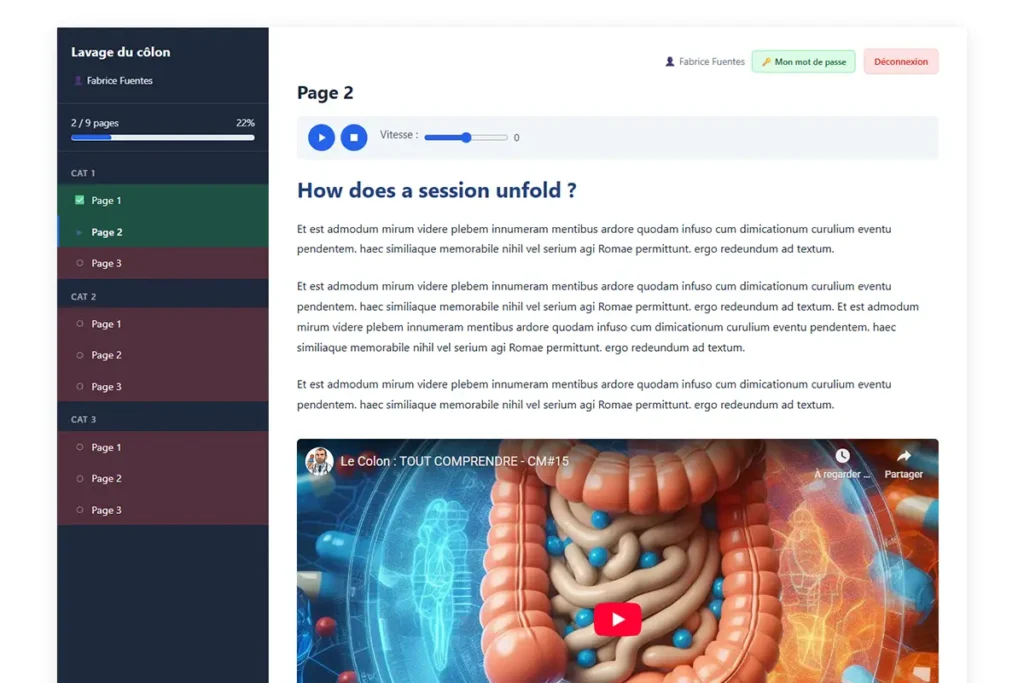Select circle marker for CAT 1 Page 3

point(80,263)
